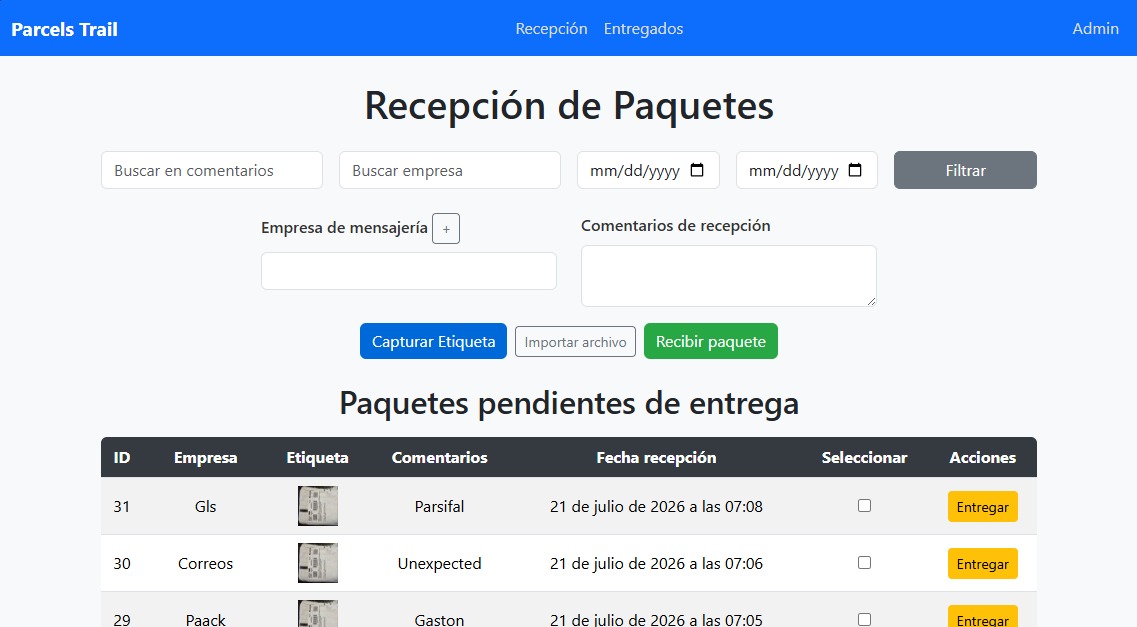The image size is (1137, 627).
Task: Focus Empresa de mensajería input field
Action: [x=409, y=271]
